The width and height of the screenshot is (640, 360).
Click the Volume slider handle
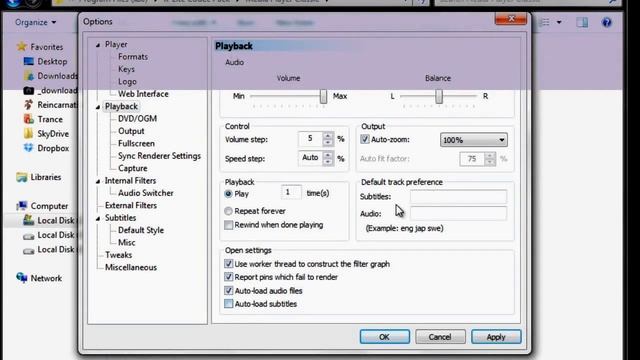[323, 96]
